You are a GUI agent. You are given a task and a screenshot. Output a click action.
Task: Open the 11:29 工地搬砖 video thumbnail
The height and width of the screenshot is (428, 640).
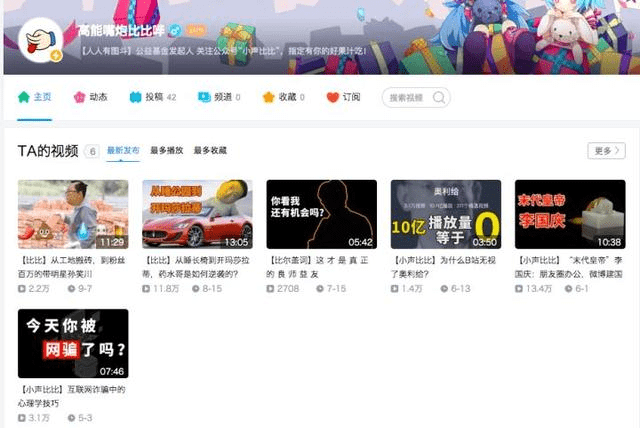pos(73,214)
